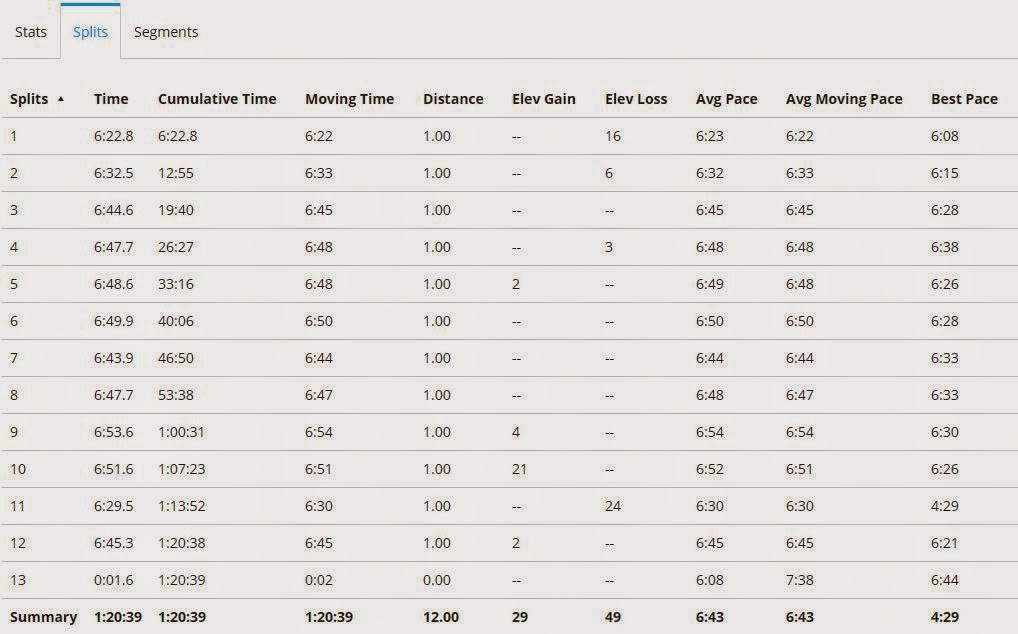The width and height of the screenshot is (1018, 634).
Task: Click the summary distance value 12.00
Action: [441, 617]
